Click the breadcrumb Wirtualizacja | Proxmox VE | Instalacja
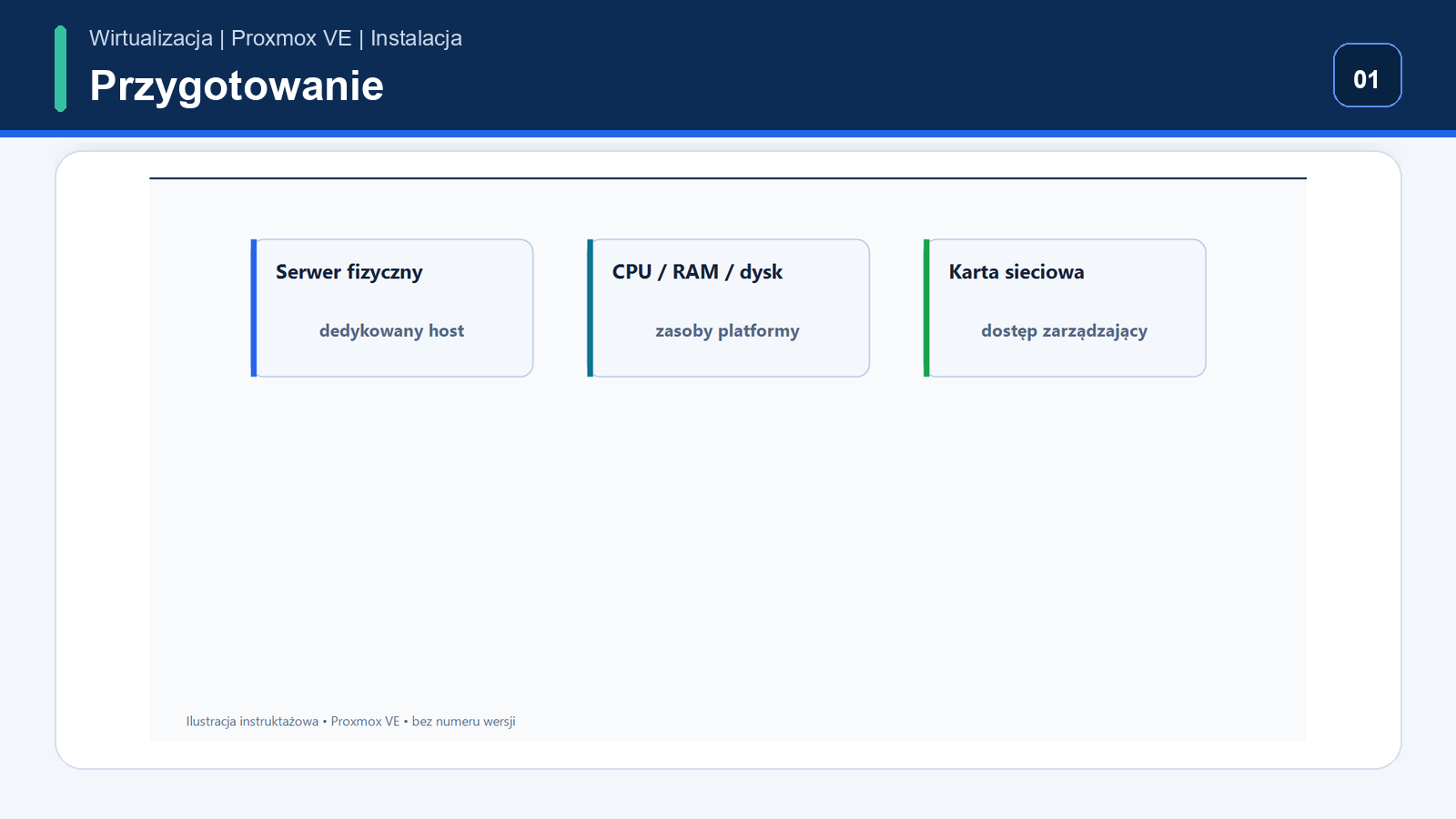The height and width of the screenshot is (819, 1456). 276,38
